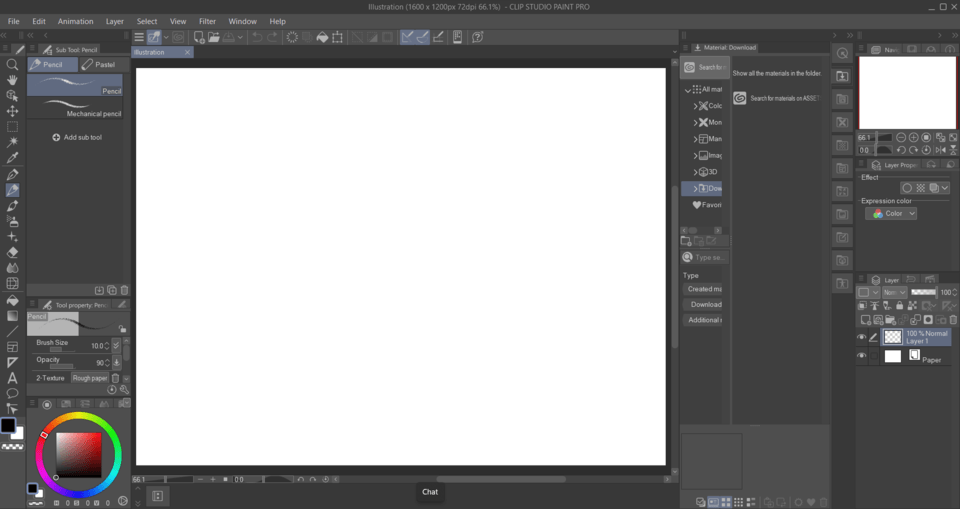Viewport: 960px width, 509px height.
Task: Click Open file icon in command bar
Action: (x=214, y=37)
